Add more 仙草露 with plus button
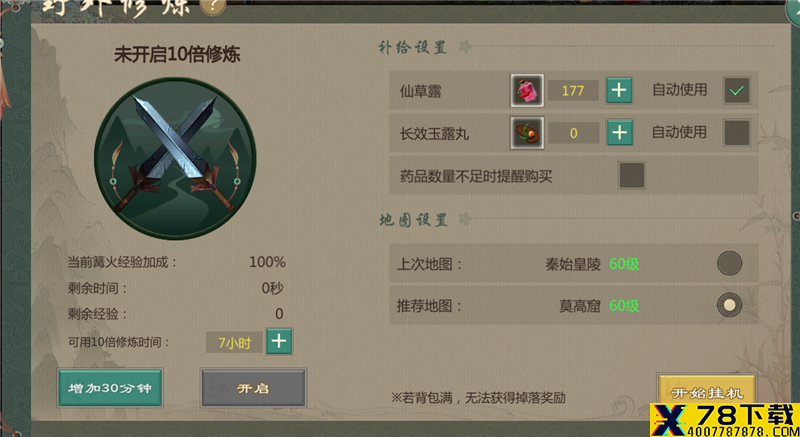 [x=619, y=91]
